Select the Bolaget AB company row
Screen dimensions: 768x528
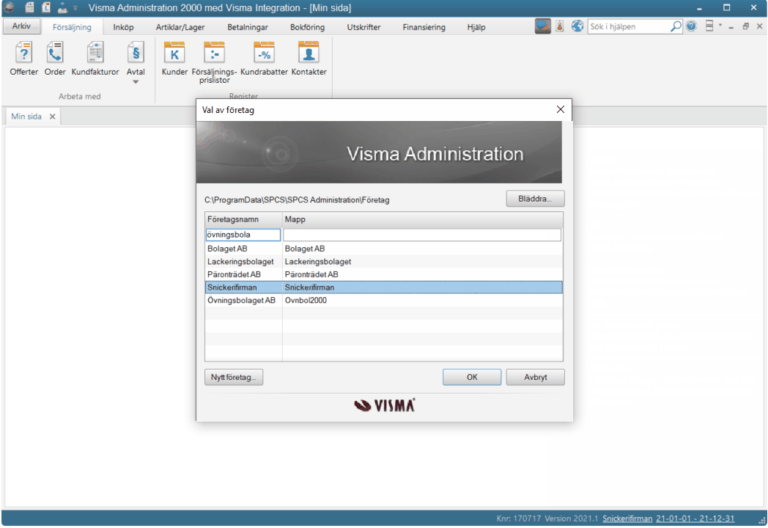384,249
